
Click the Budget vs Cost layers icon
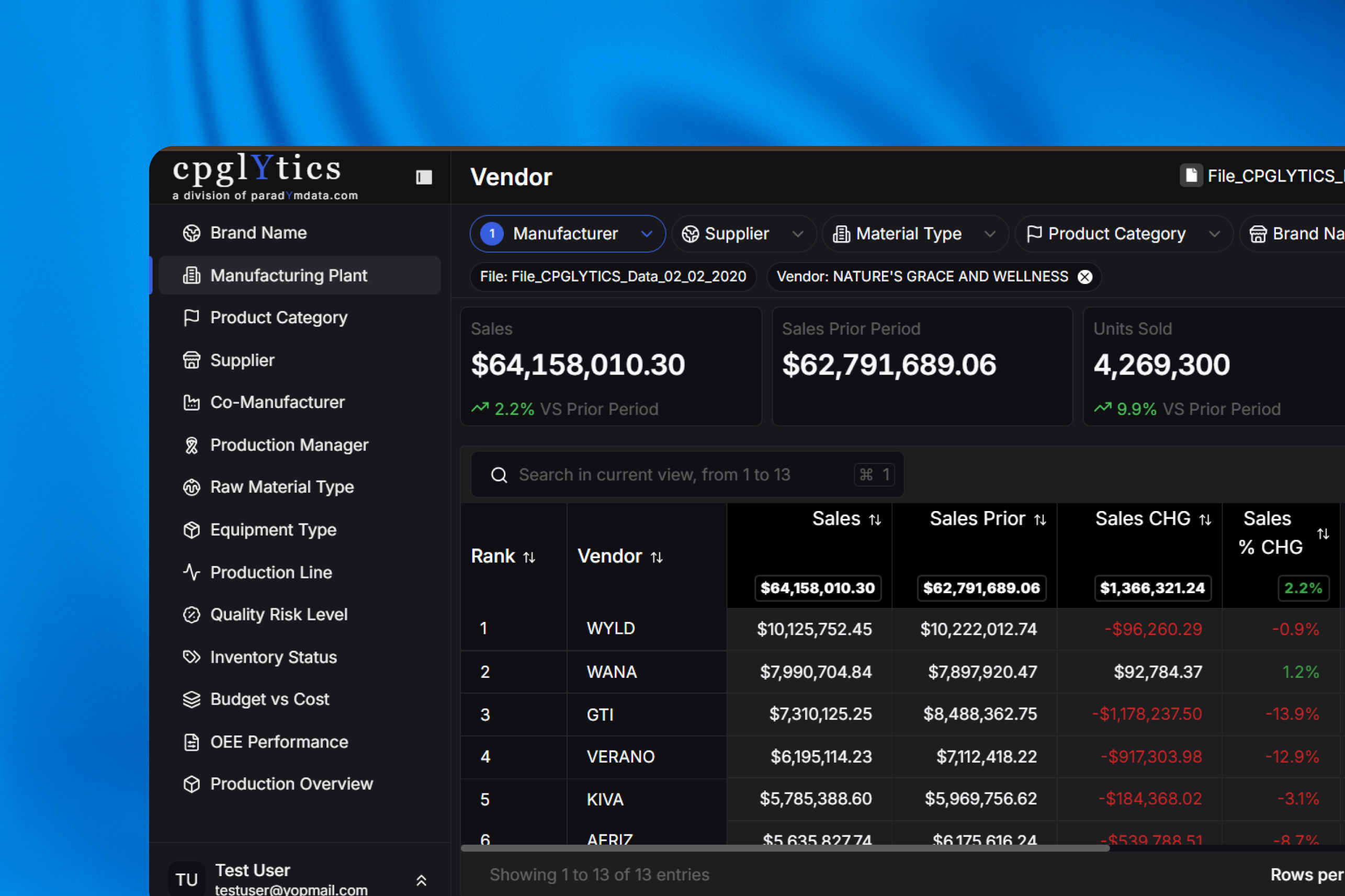191,699
